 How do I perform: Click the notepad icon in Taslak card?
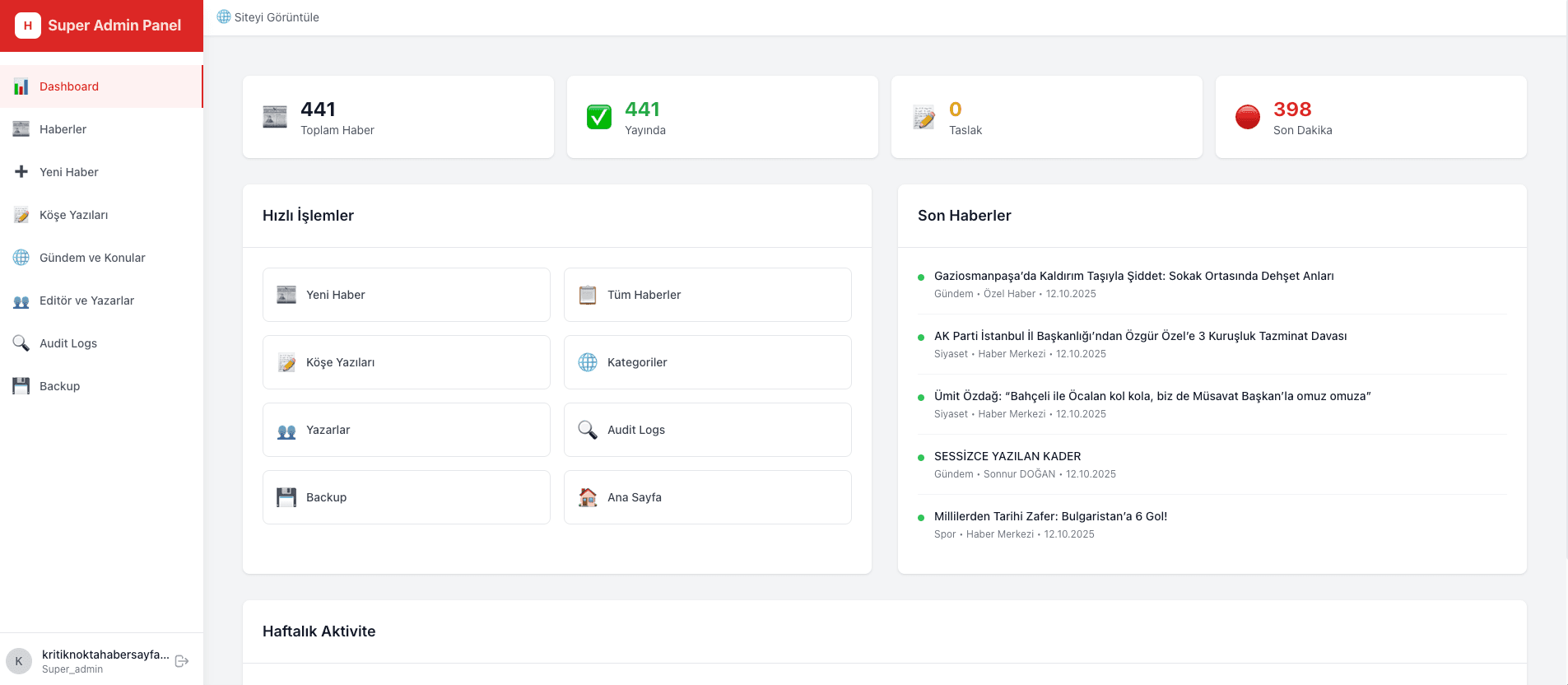coord(924,117)
